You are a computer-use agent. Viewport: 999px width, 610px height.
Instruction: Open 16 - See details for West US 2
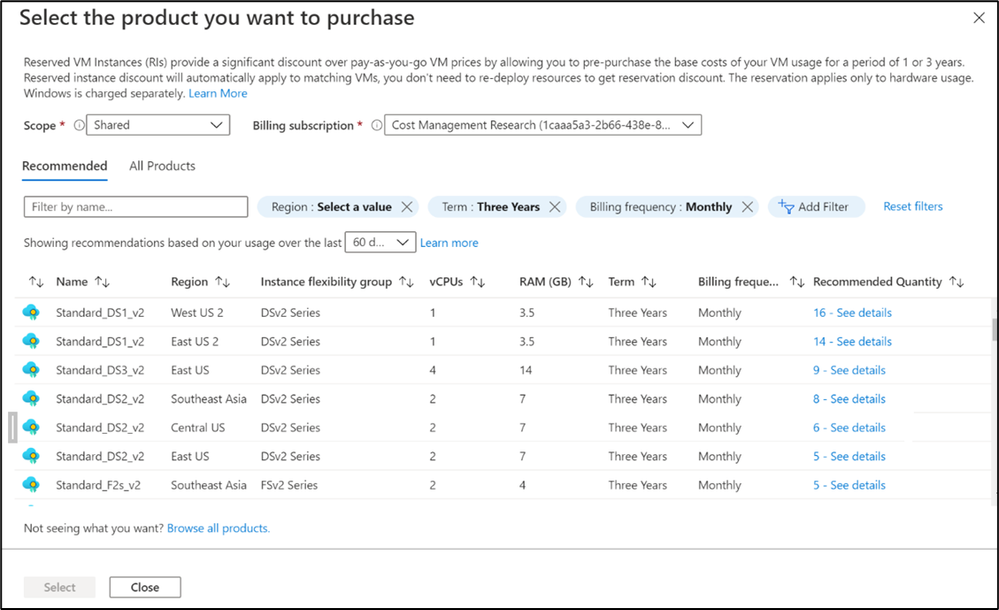tap(852, 313)
